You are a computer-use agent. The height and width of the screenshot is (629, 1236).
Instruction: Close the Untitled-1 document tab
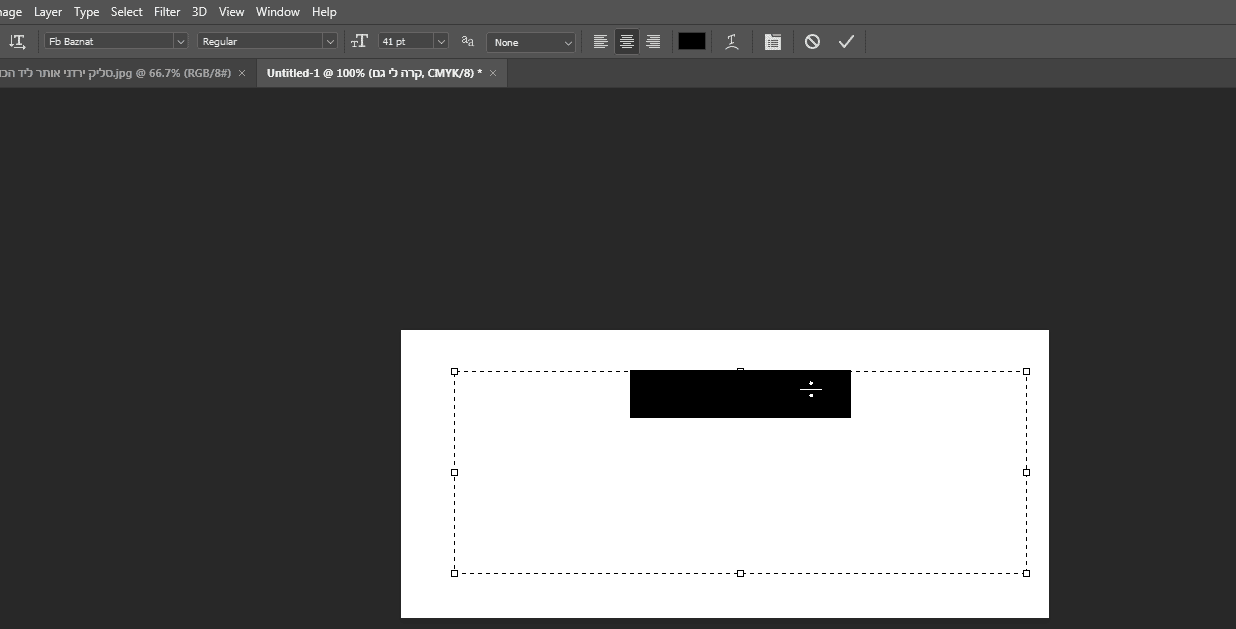tap(493, 73)
